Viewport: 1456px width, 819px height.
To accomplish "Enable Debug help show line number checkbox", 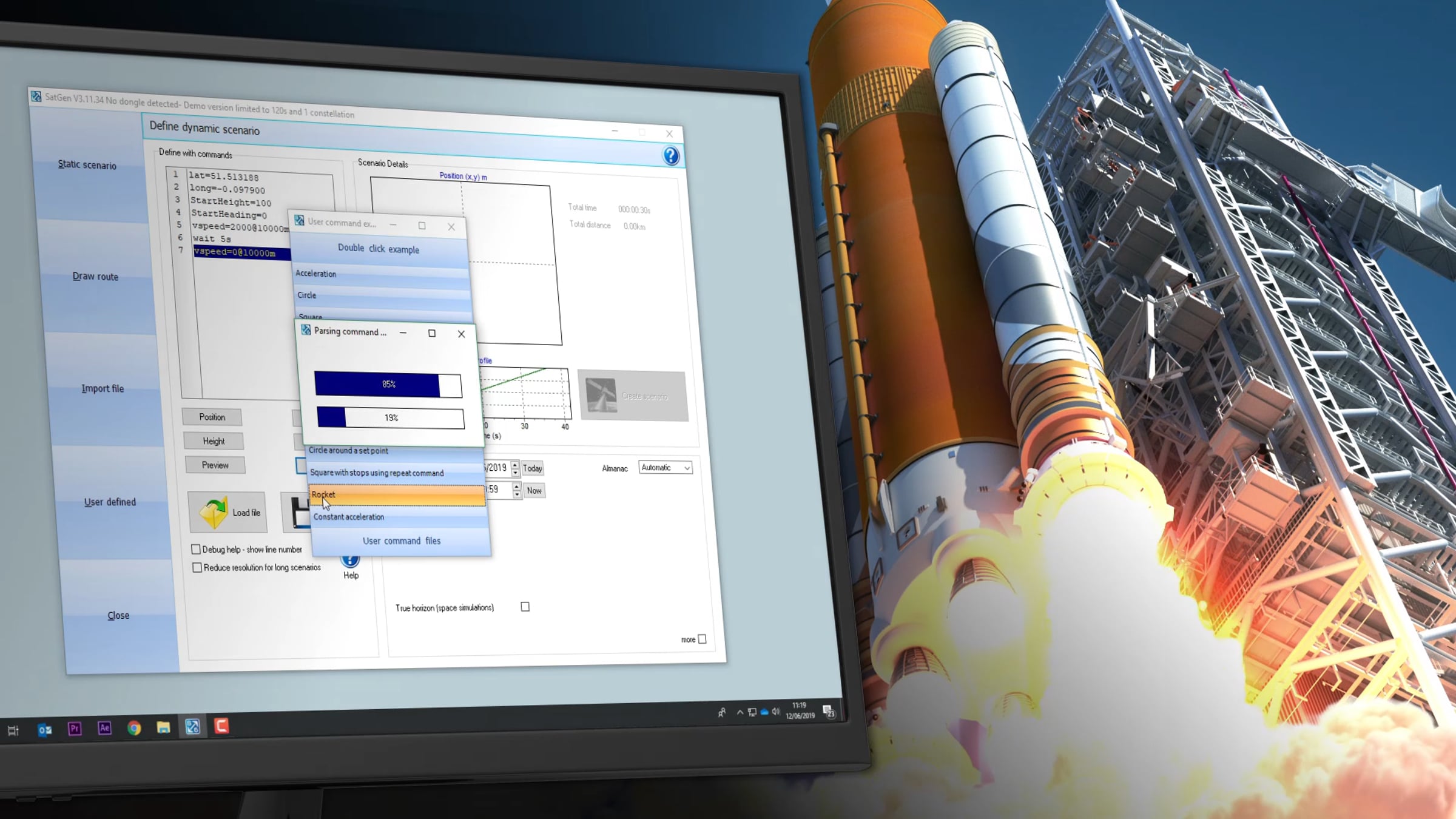I will [x=196, y=549].
